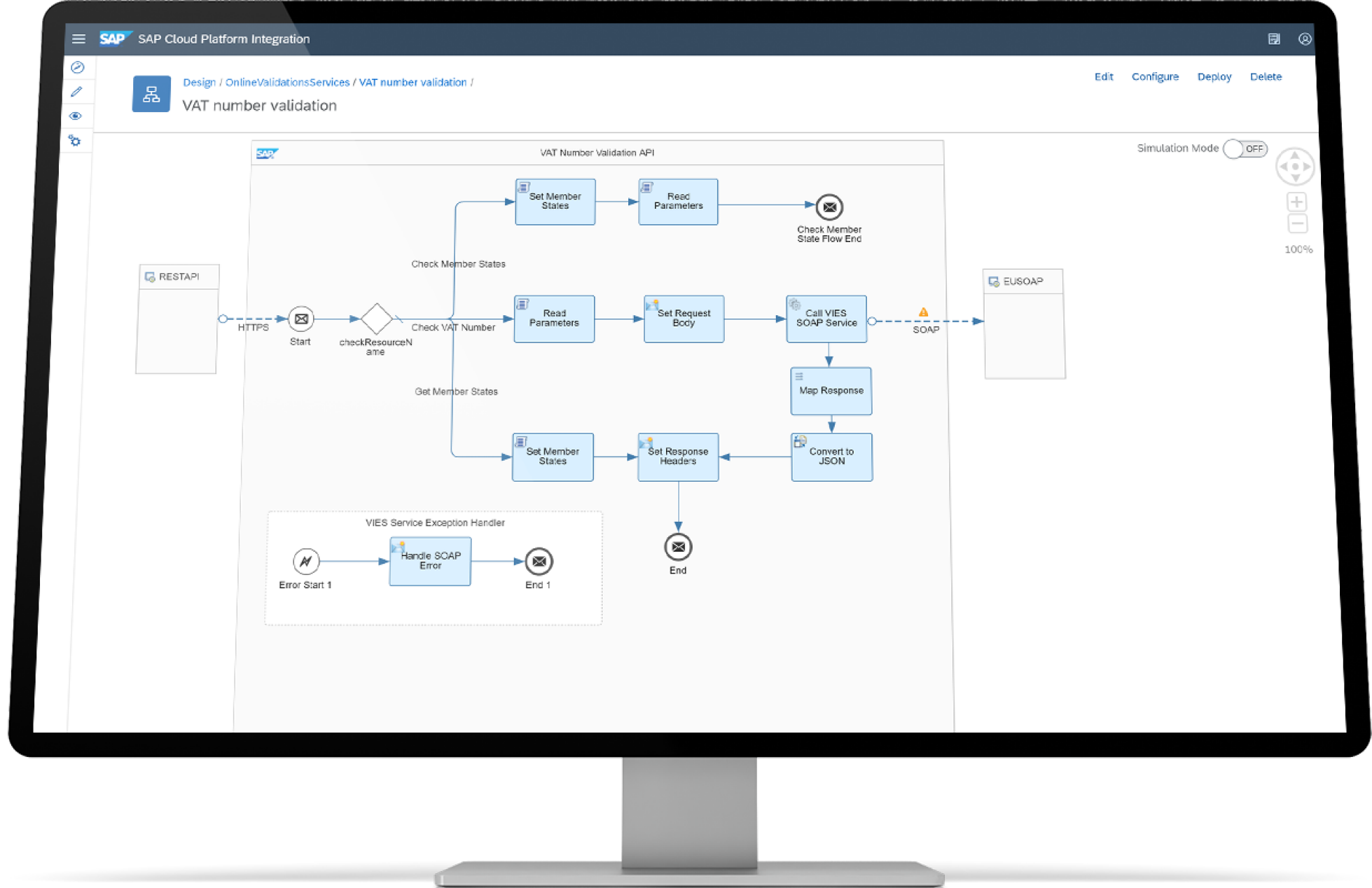
Task: Click the Discover compass icon in sidebar
Action: (x=78, y=67)
